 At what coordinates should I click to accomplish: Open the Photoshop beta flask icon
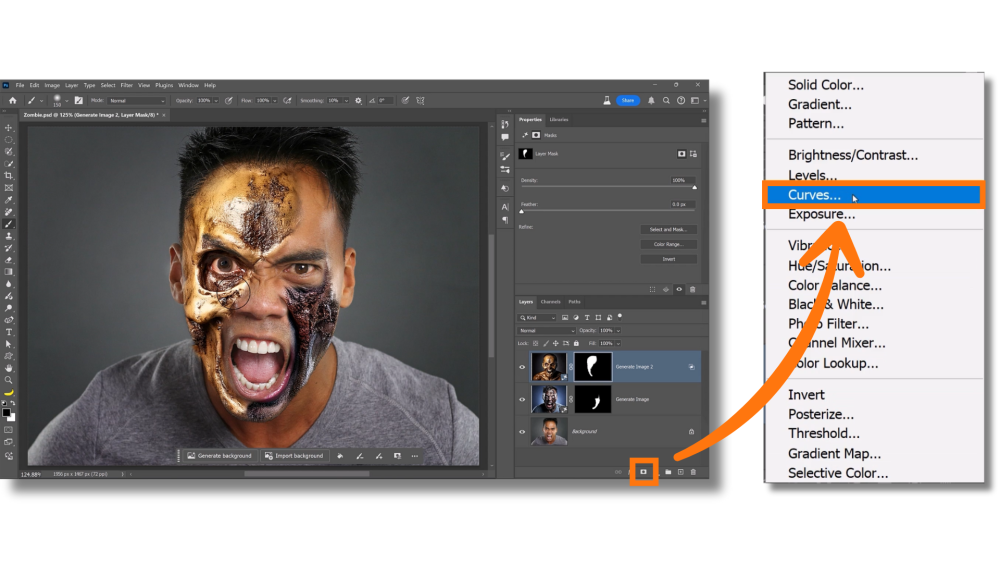[x=607, y=100]
